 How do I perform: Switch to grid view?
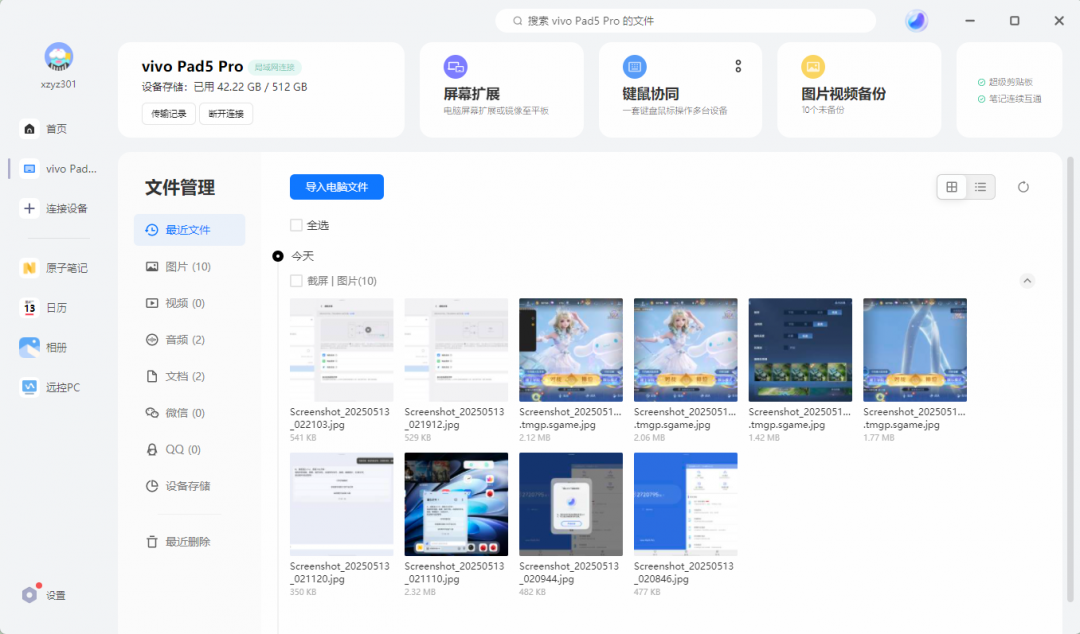click(x=952, y=187)
